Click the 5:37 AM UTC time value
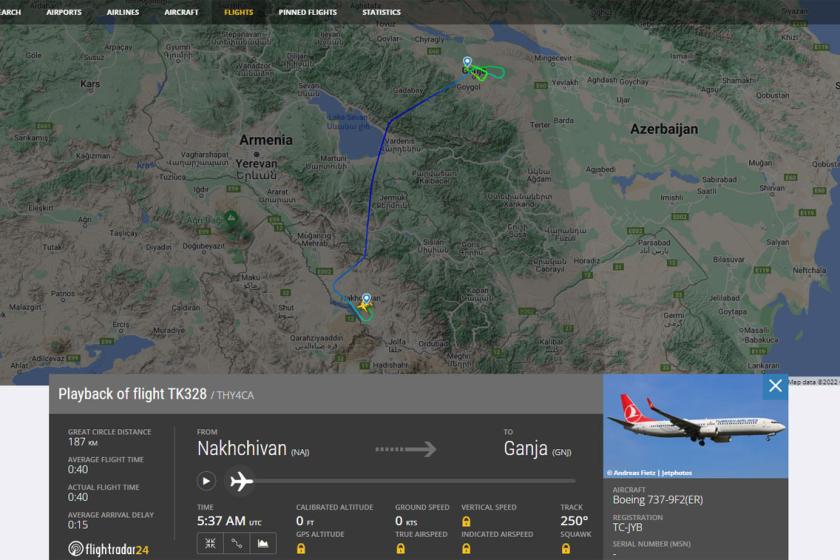840x560 pixels. (x=229, y=521)
